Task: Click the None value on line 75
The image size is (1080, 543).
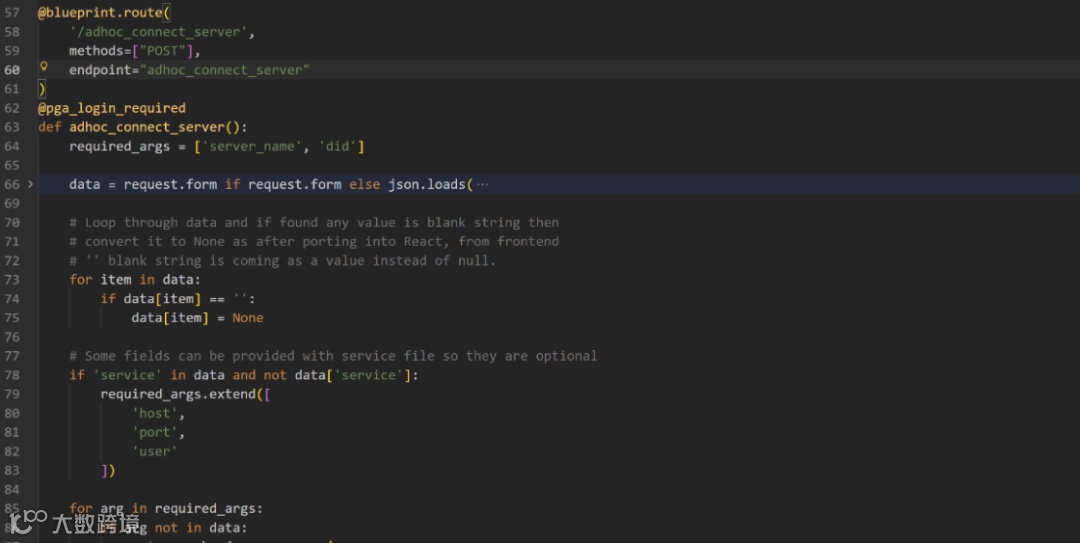Action: pyautogui.click(x=247, y=318)
